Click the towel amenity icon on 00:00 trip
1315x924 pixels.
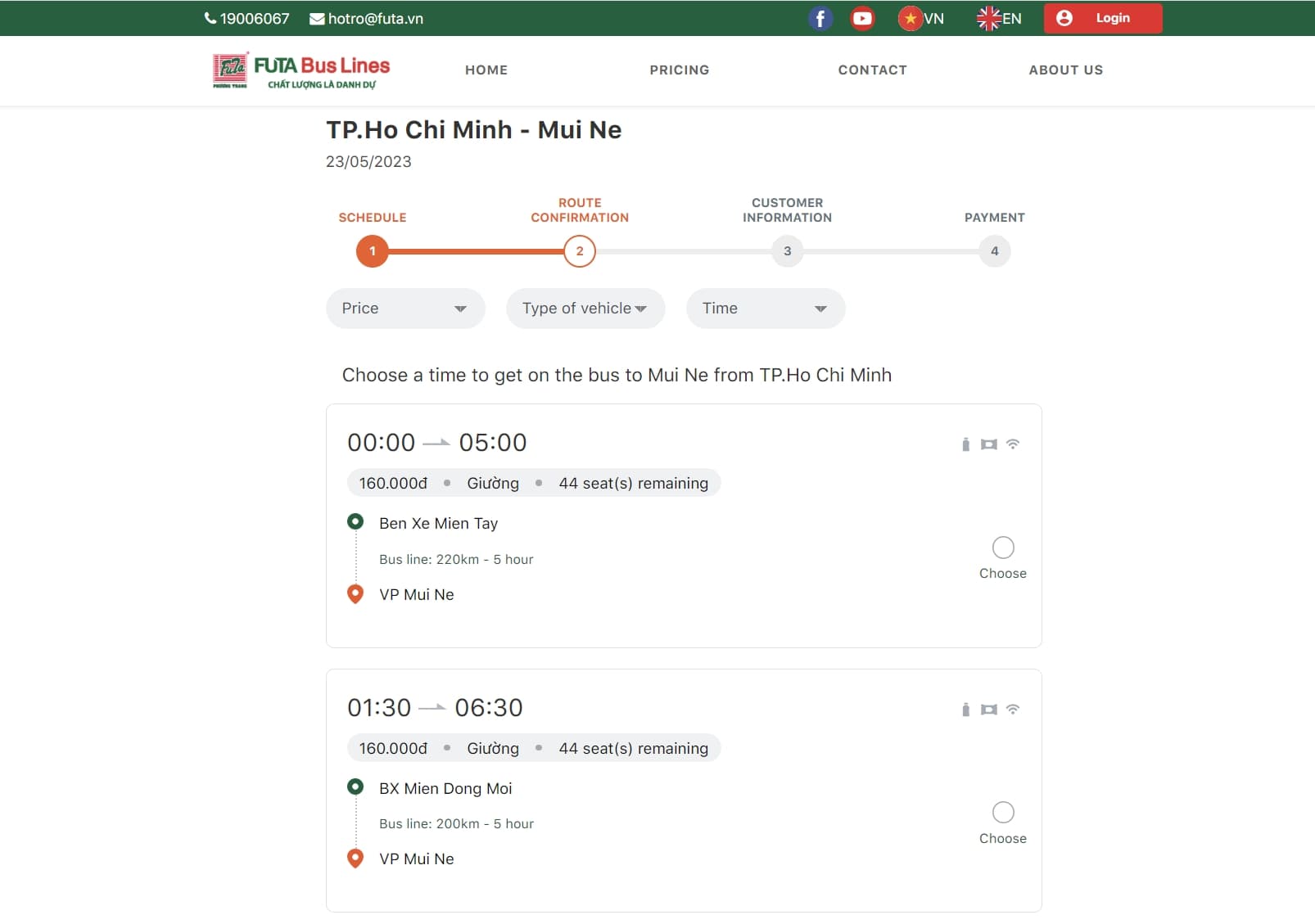click(989, 444)
